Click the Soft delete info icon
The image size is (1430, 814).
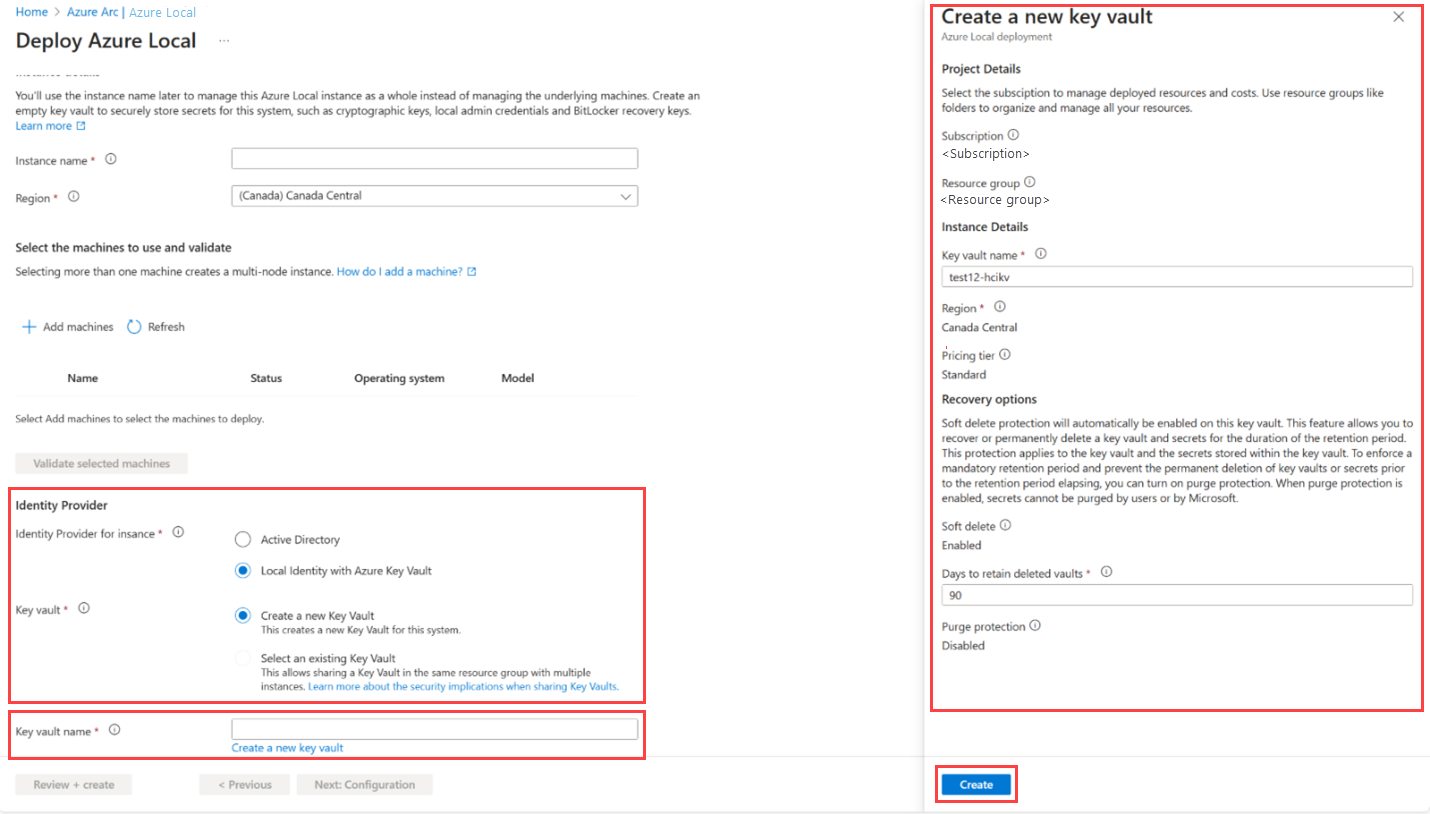click(1006, 525)
